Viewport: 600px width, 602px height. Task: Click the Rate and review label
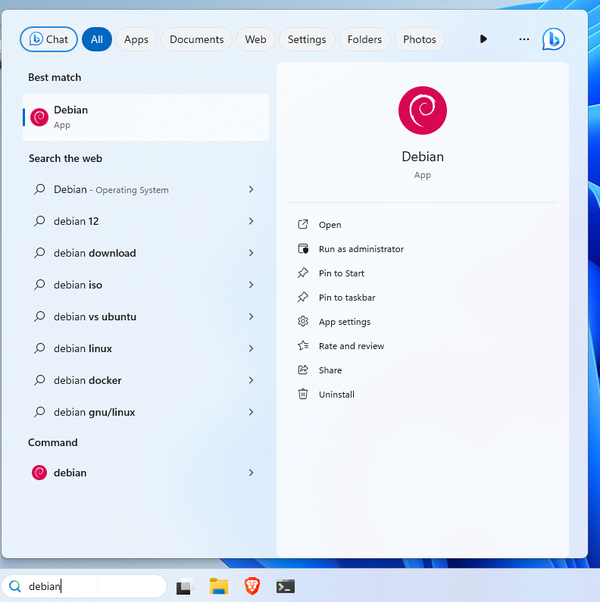click(x=351, y=346)
